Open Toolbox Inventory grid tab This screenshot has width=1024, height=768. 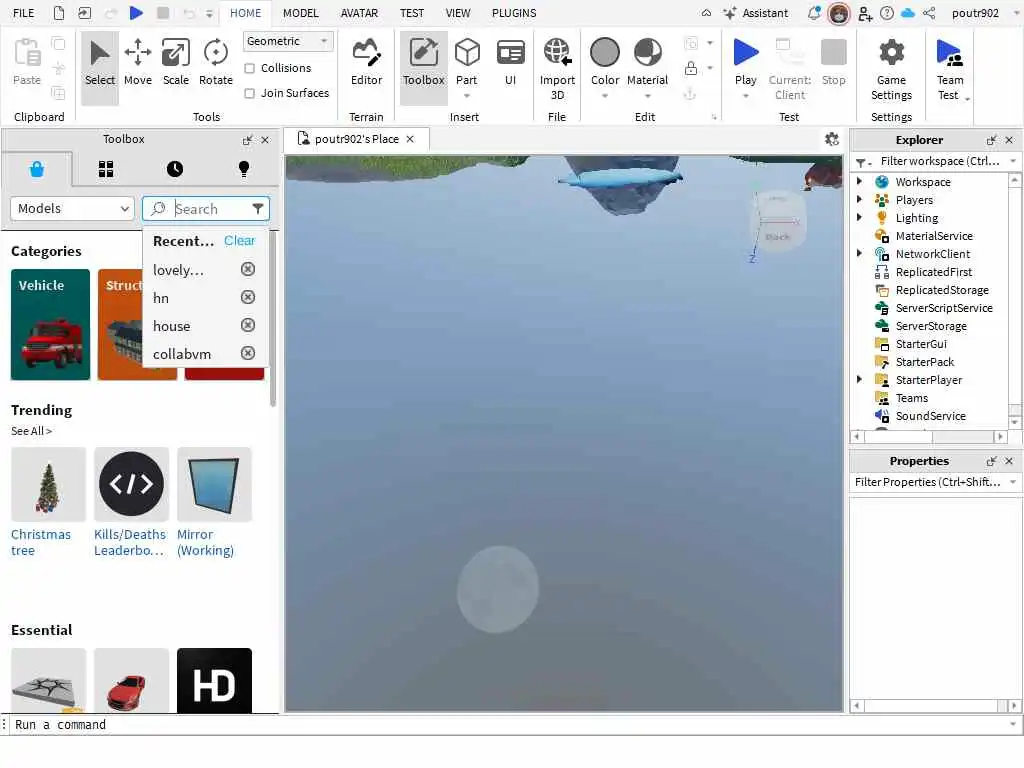(x=106, y=170)
